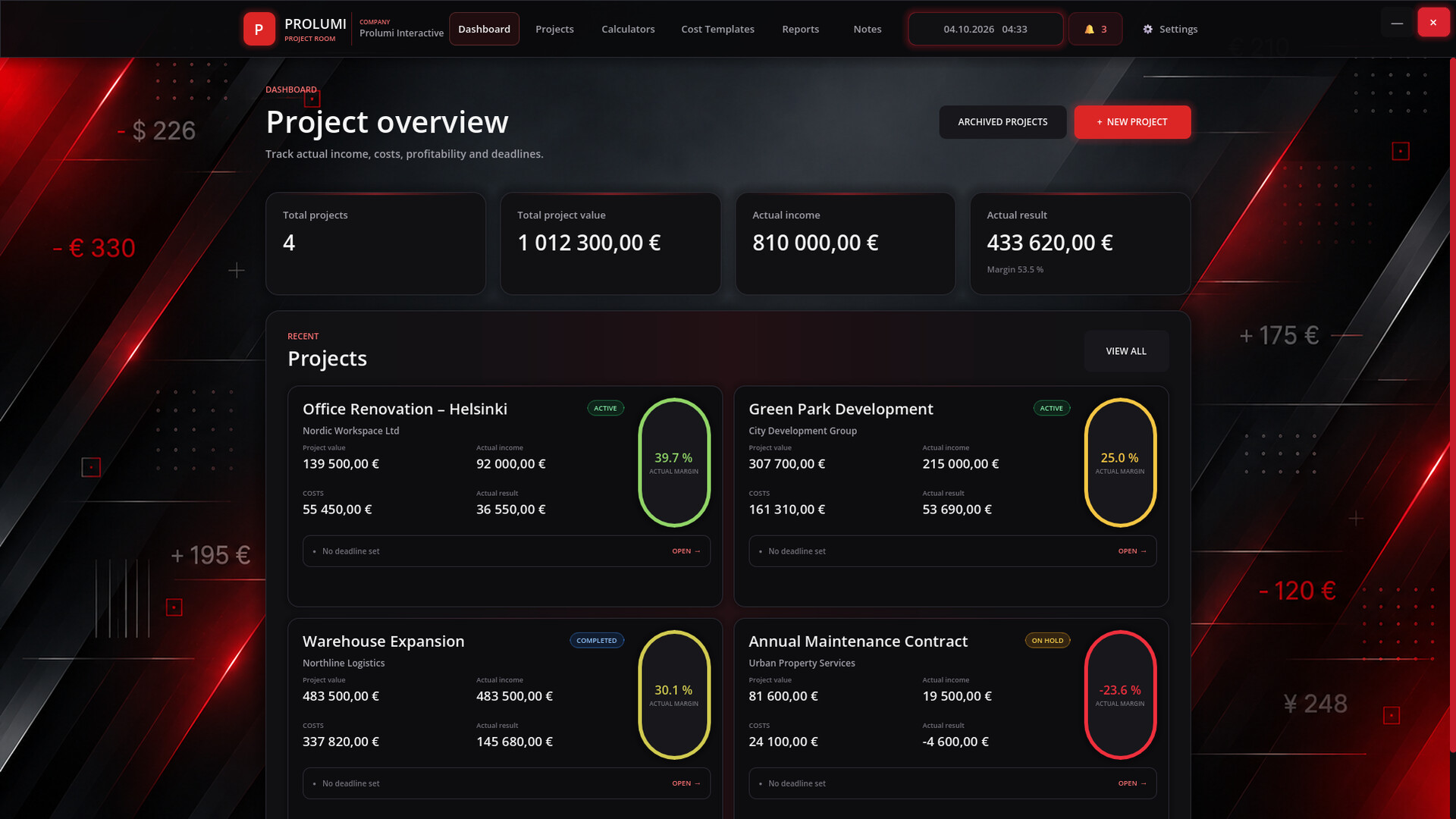Click the Office Renovation 39.7% margin gauge
The width and height of the screenshot is (1456, 819).
pyautogui.click(x=674, y=463)
